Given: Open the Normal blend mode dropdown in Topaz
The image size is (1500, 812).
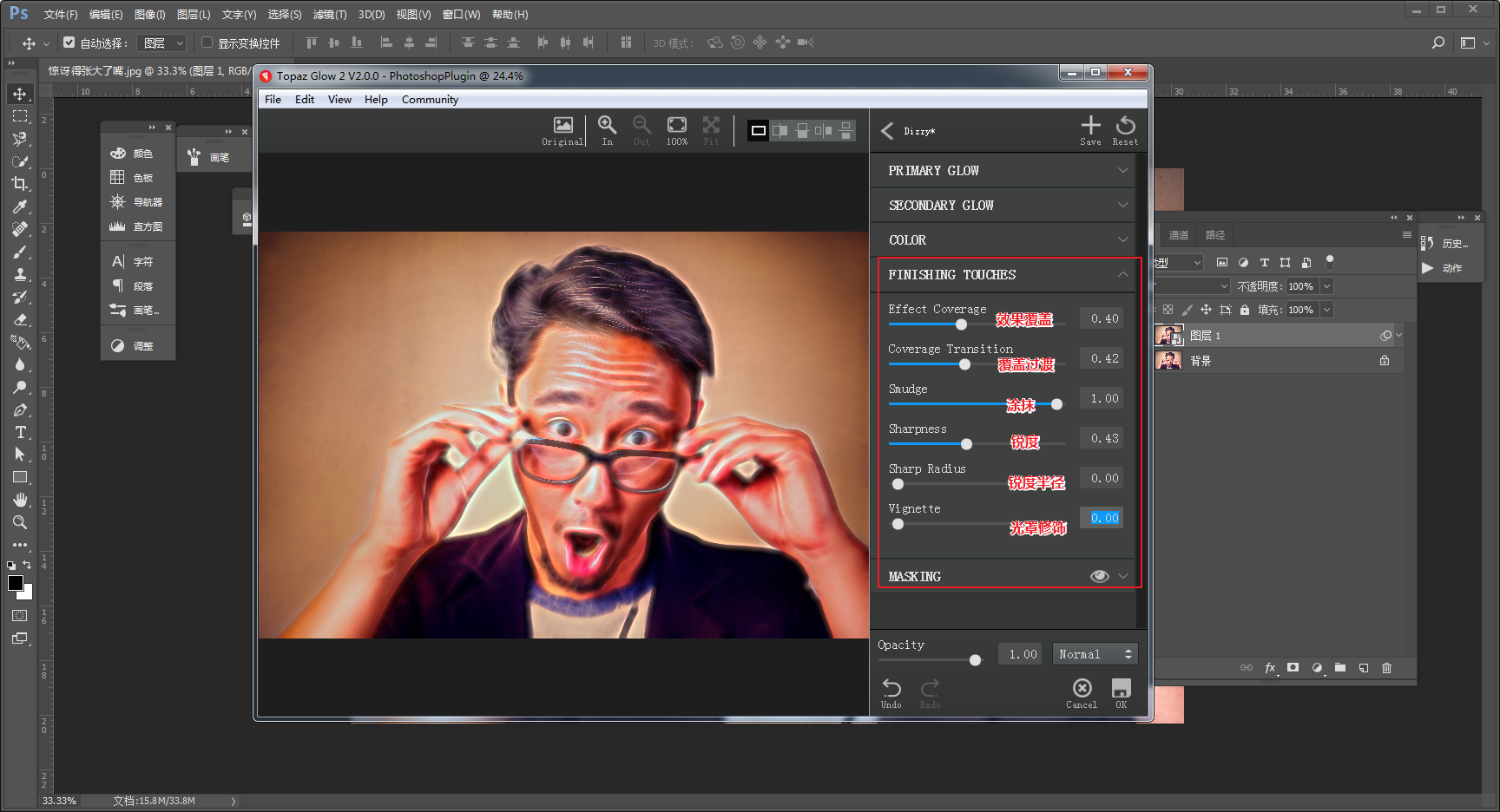Looking at the screenshot, I should tap(1095, 654).
